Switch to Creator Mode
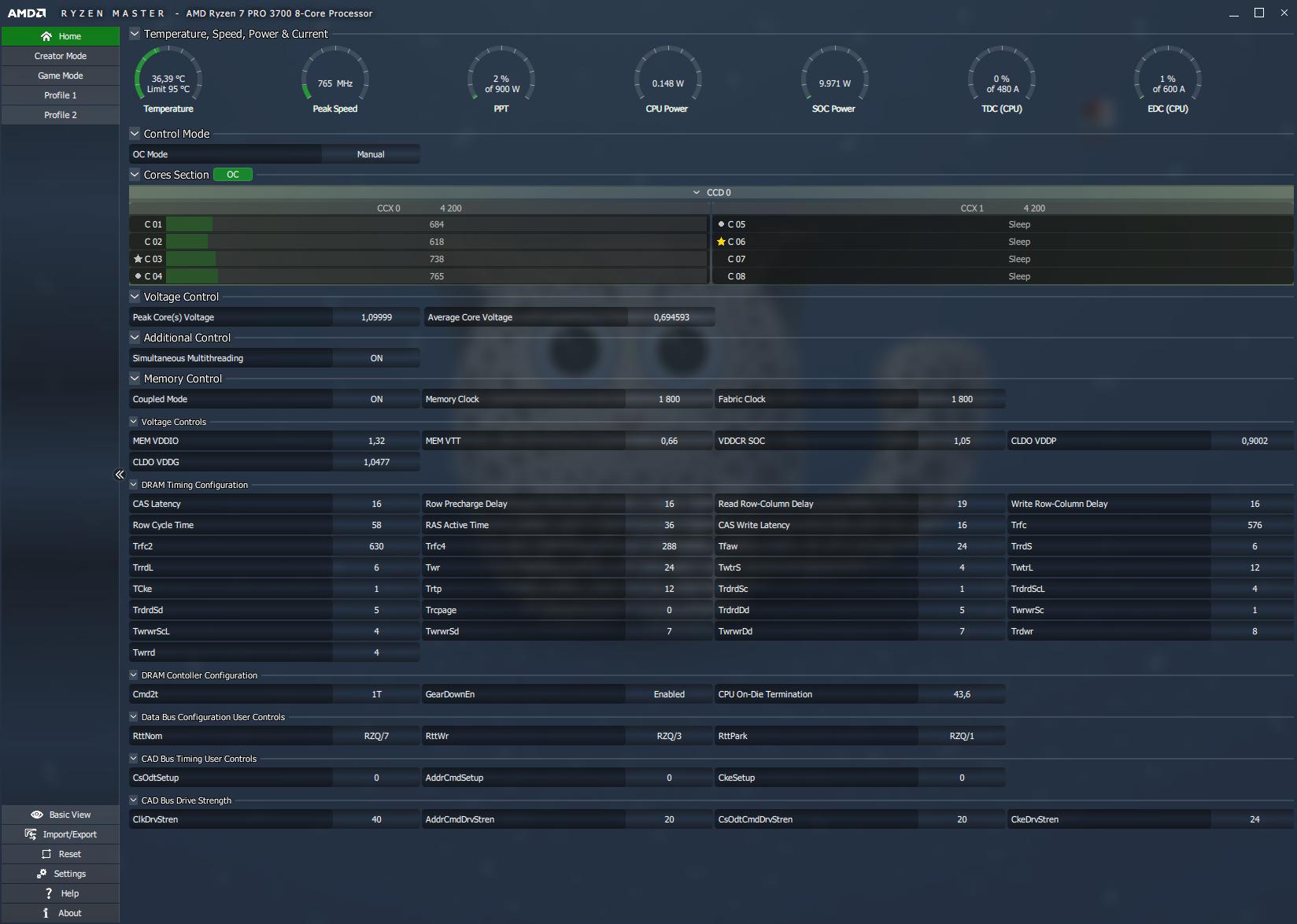Image resolution: width=1297 pixels, height=924 pixels. click(61, 56)
